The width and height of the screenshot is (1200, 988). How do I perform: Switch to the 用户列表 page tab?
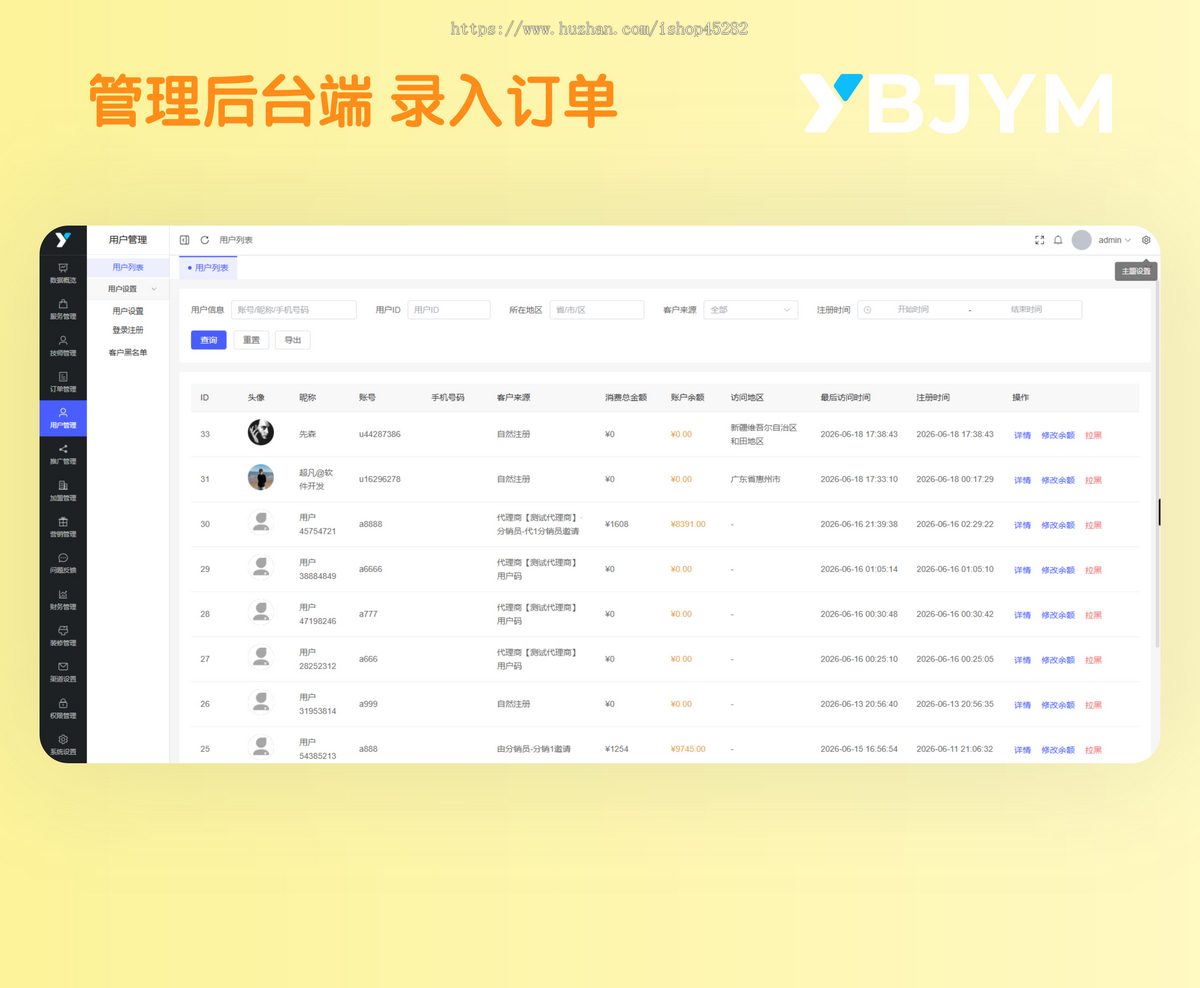point(208,268)
